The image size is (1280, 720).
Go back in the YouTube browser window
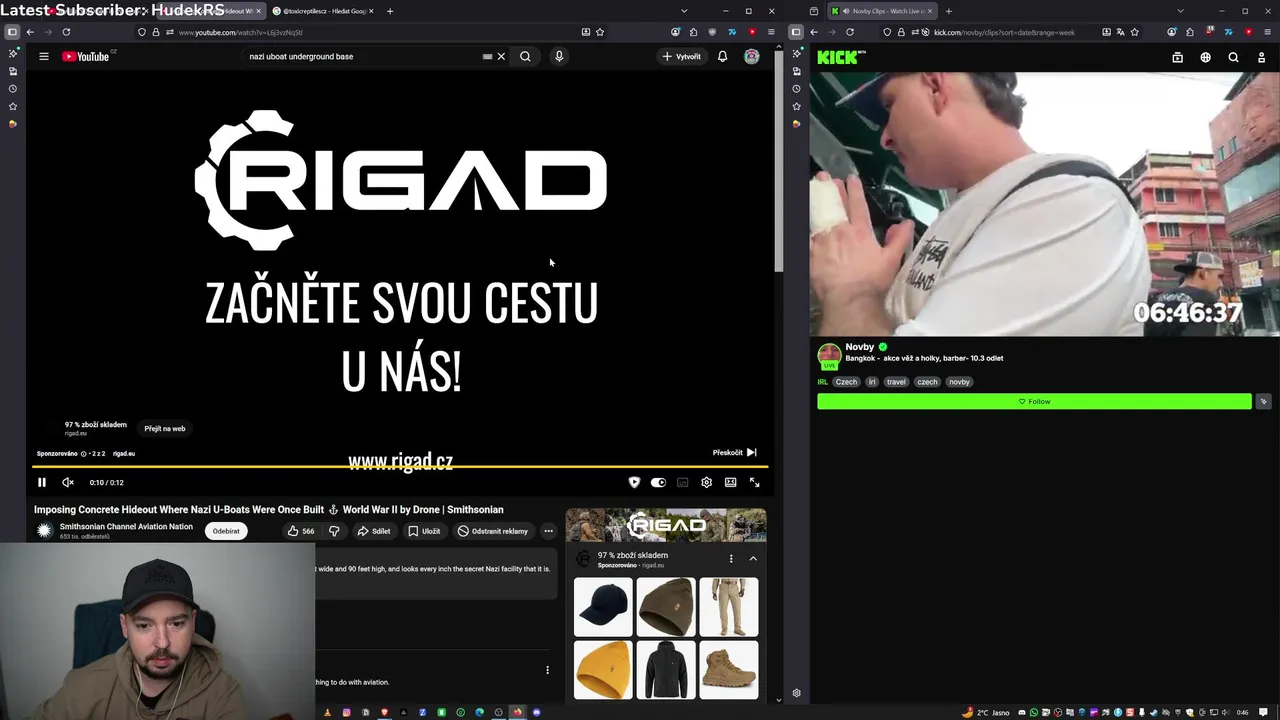(x=30, y=32)
